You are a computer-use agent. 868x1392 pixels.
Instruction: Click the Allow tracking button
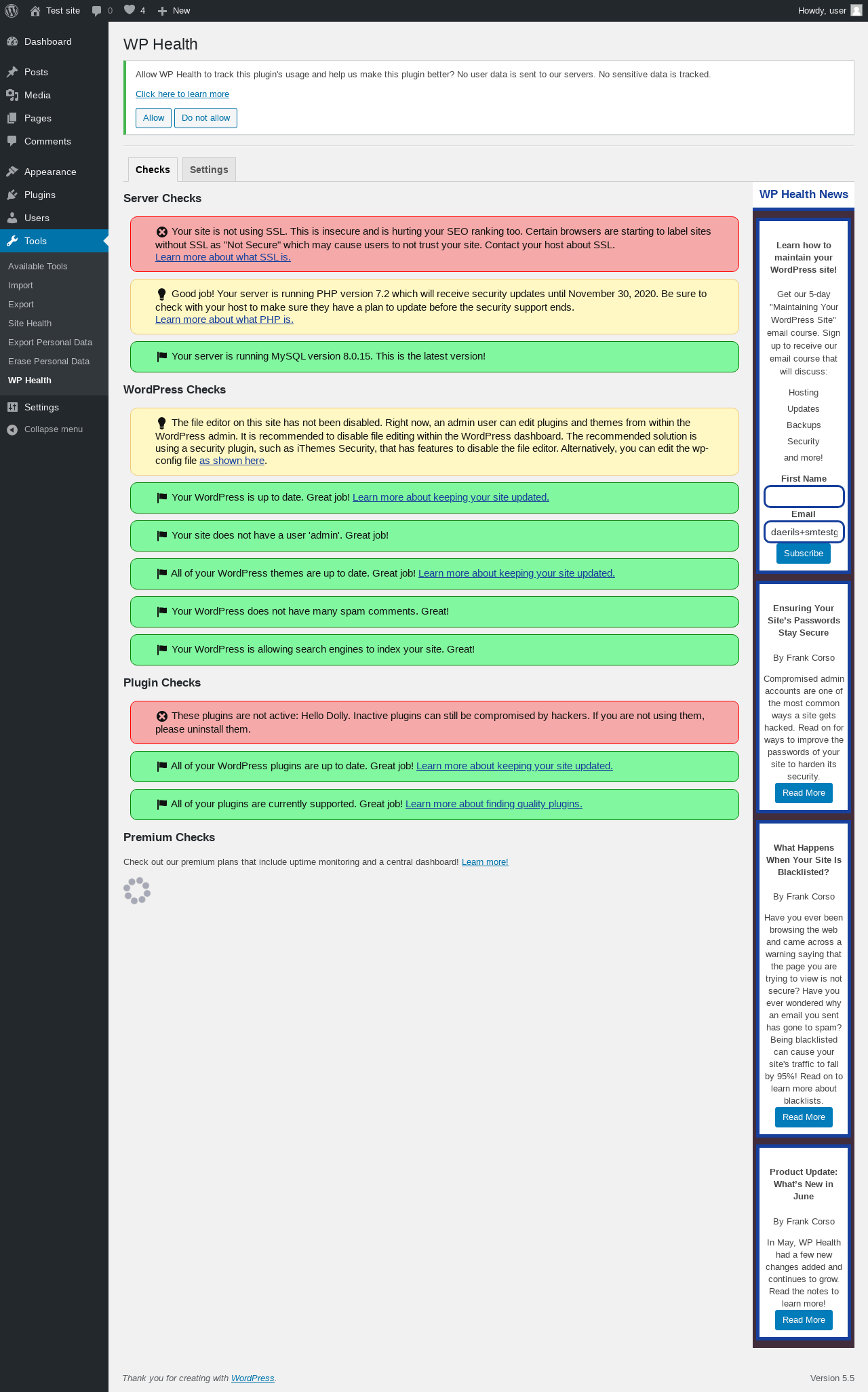click(x=153, y=118)
